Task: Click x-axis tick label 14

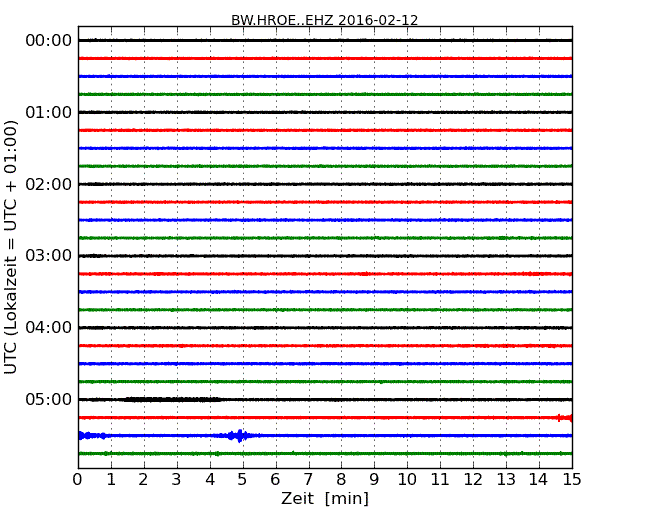Action: pyautogui.click(x=539, y=479)
